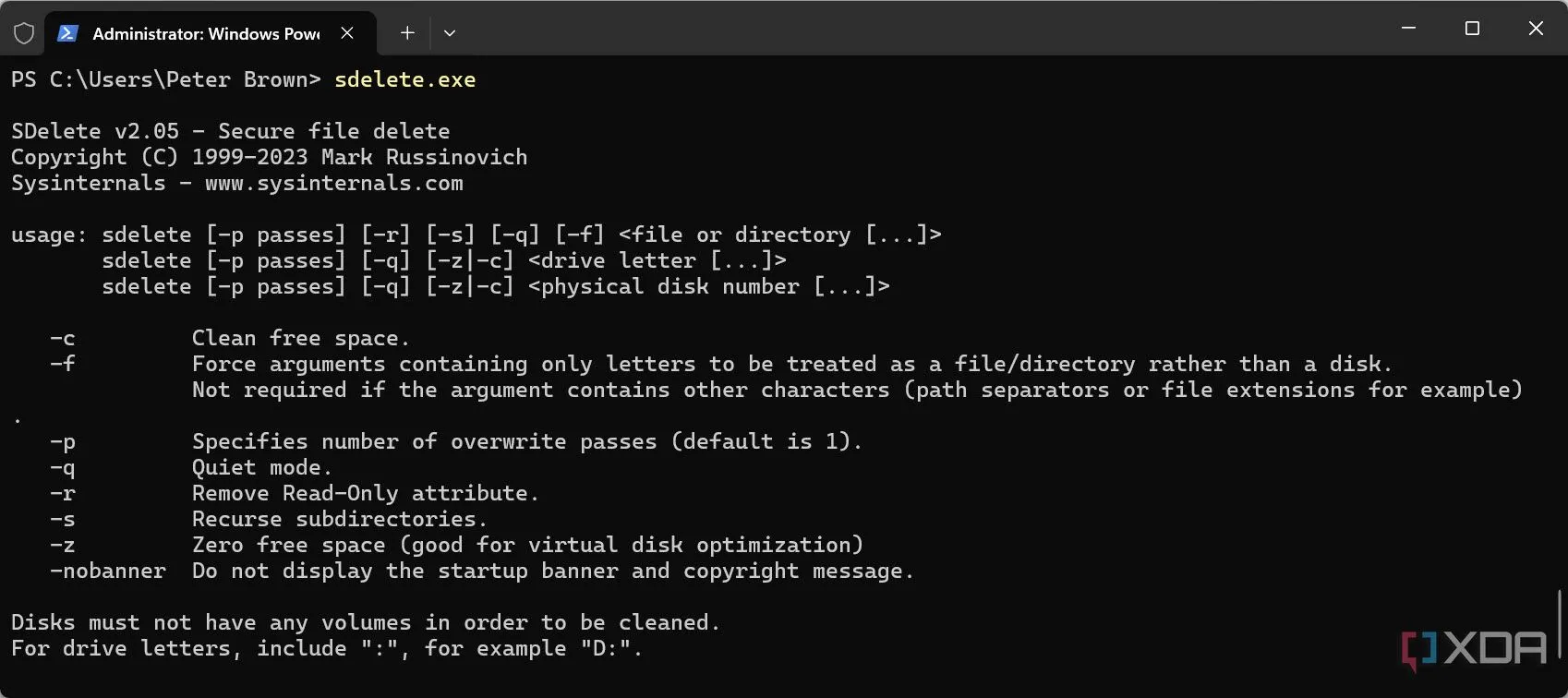Click the empty title bar drag area

923,29
